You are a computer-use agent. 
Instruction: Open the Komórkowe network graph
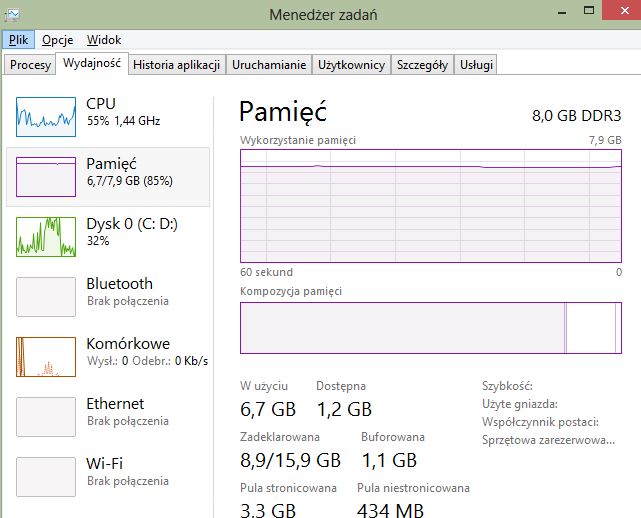46,357
